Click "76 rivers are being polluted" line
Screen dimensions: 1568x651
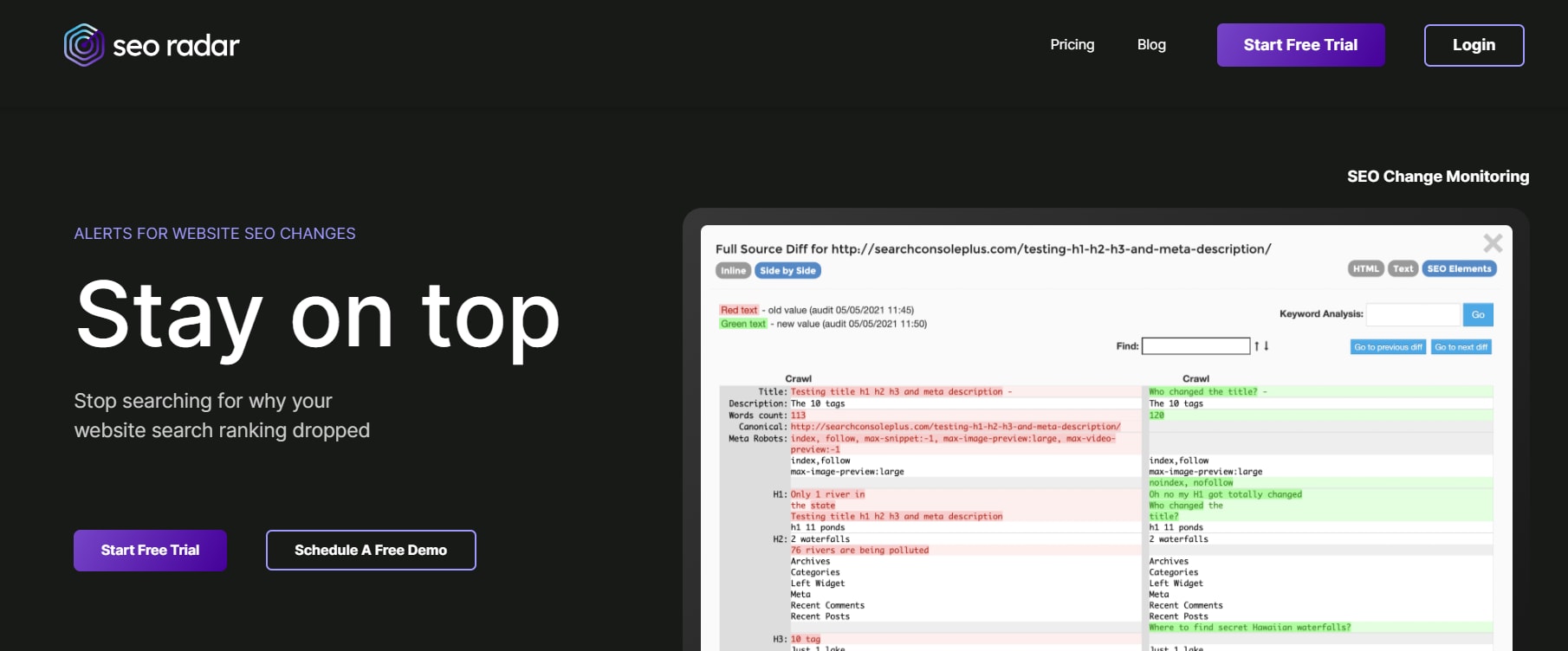point(859,551)
